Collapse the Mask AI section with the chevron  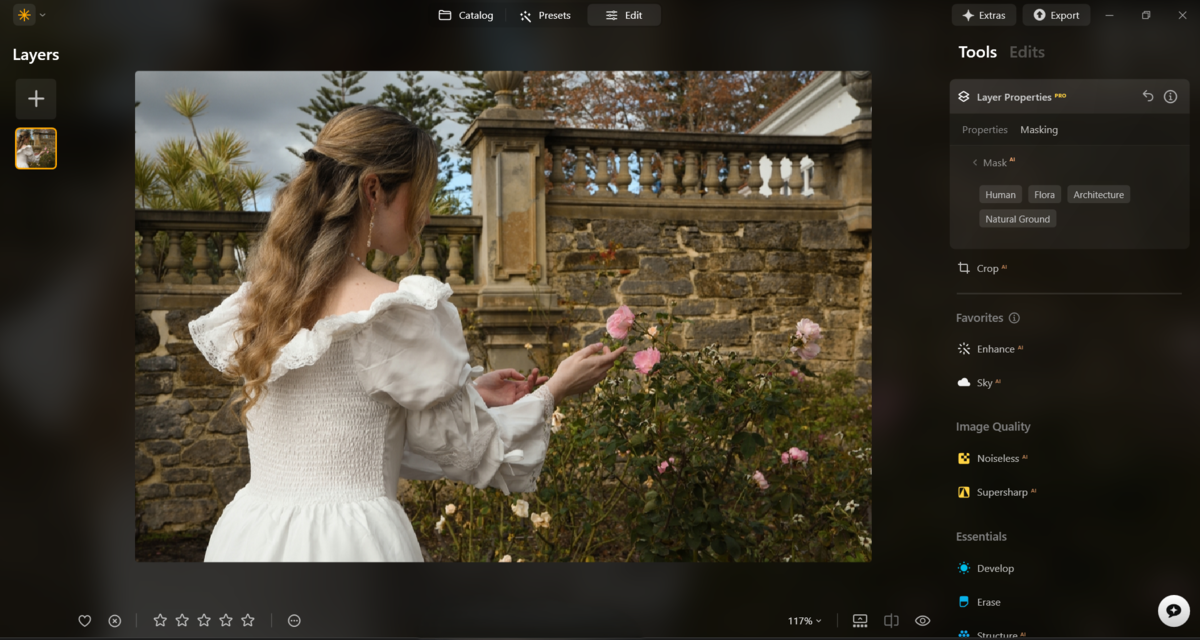975,161
